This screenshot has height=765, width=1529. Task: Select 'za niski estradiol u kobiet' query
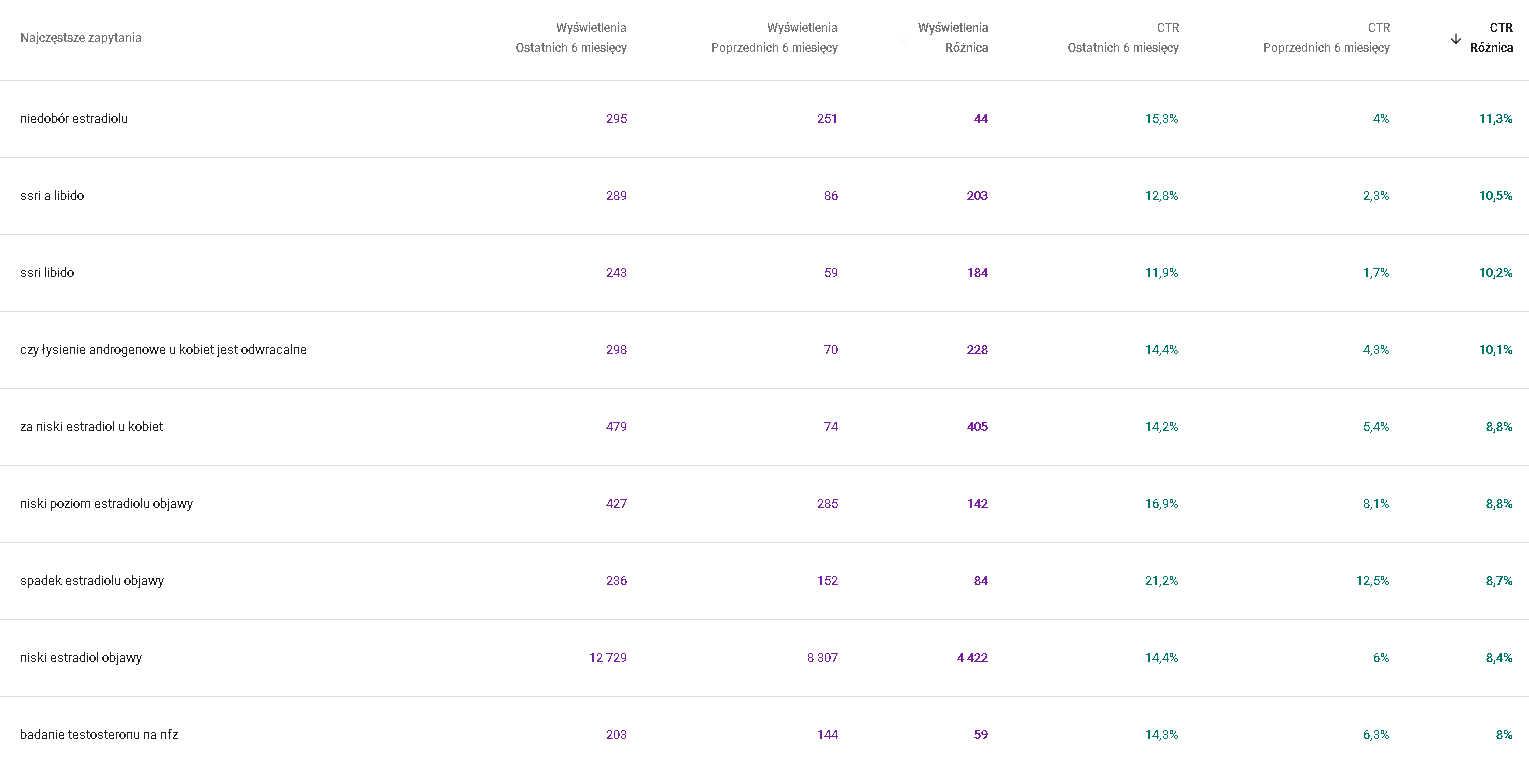[91, 427]
